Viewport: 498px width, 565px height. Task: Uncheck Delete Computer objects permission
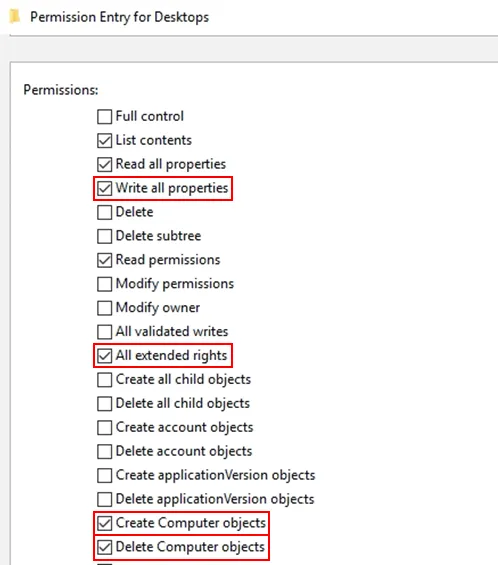tap(105, 547)
